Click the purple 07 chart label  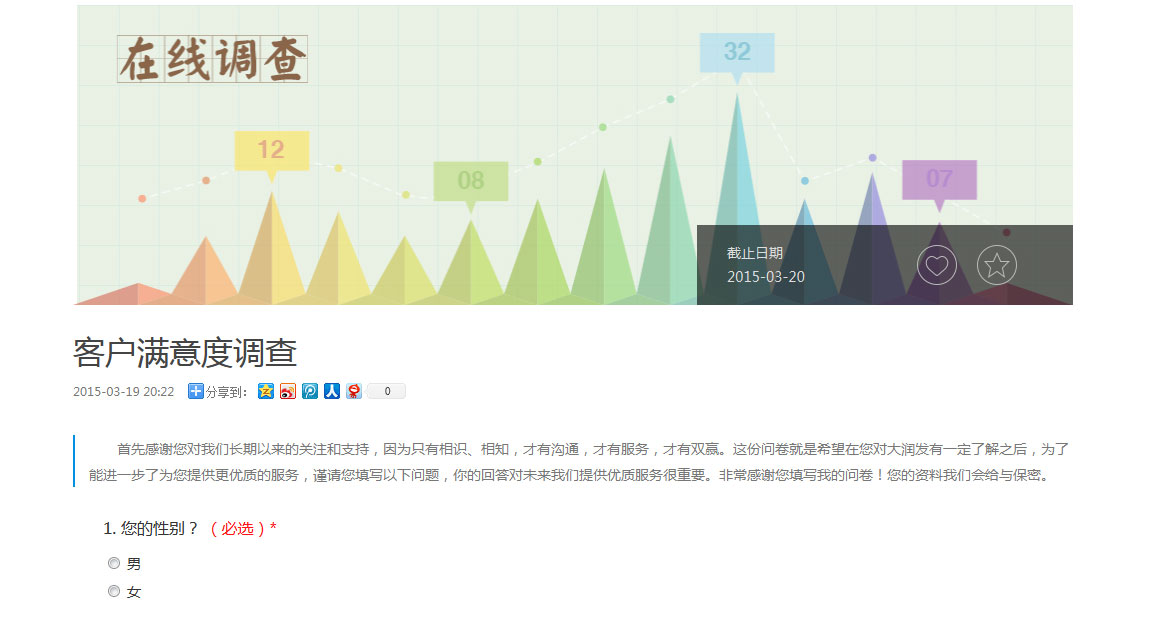pyautogui.click(x=939, y=178)
